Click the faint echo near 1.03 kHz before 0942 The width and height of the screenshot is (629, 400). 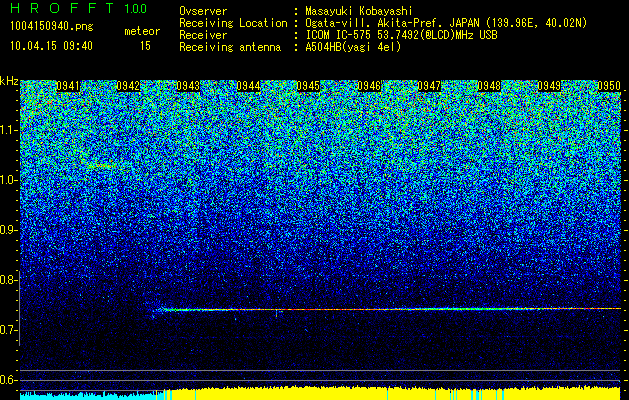click(101, 165)
